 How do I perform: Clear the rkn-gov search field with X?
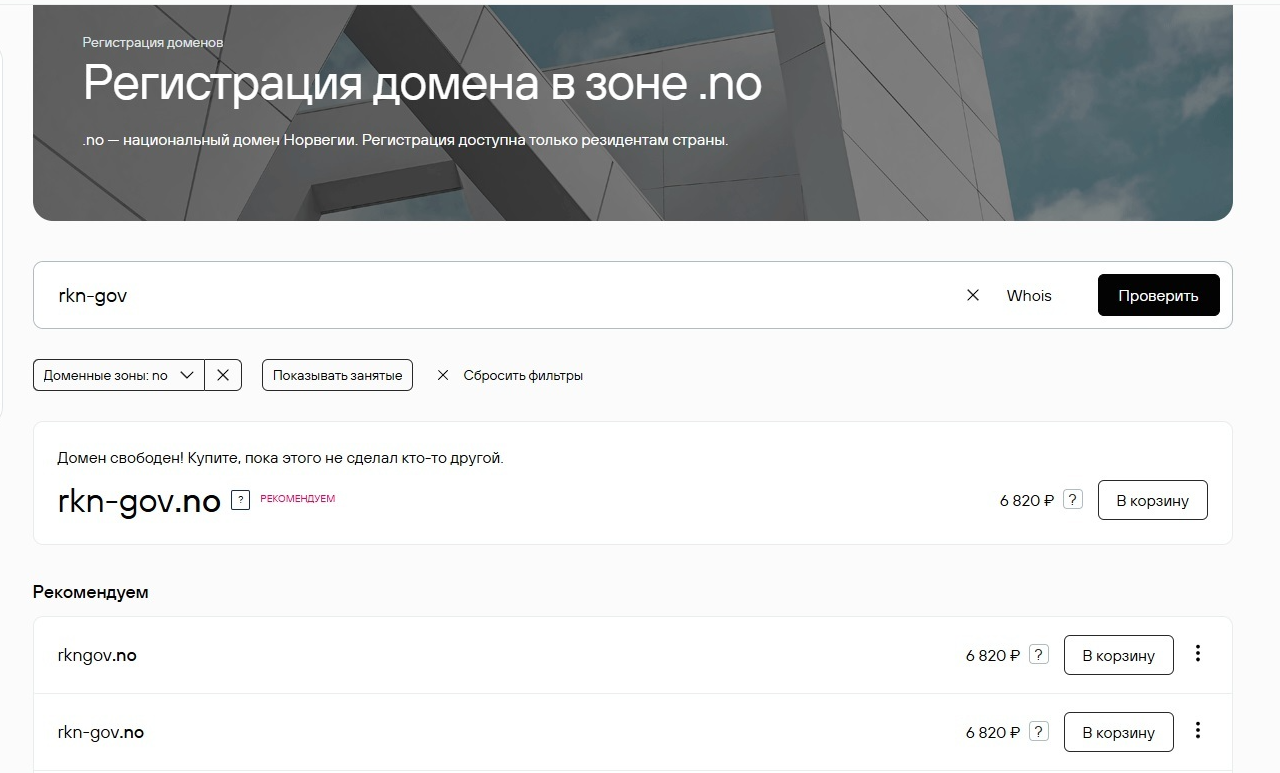[972, 295]
